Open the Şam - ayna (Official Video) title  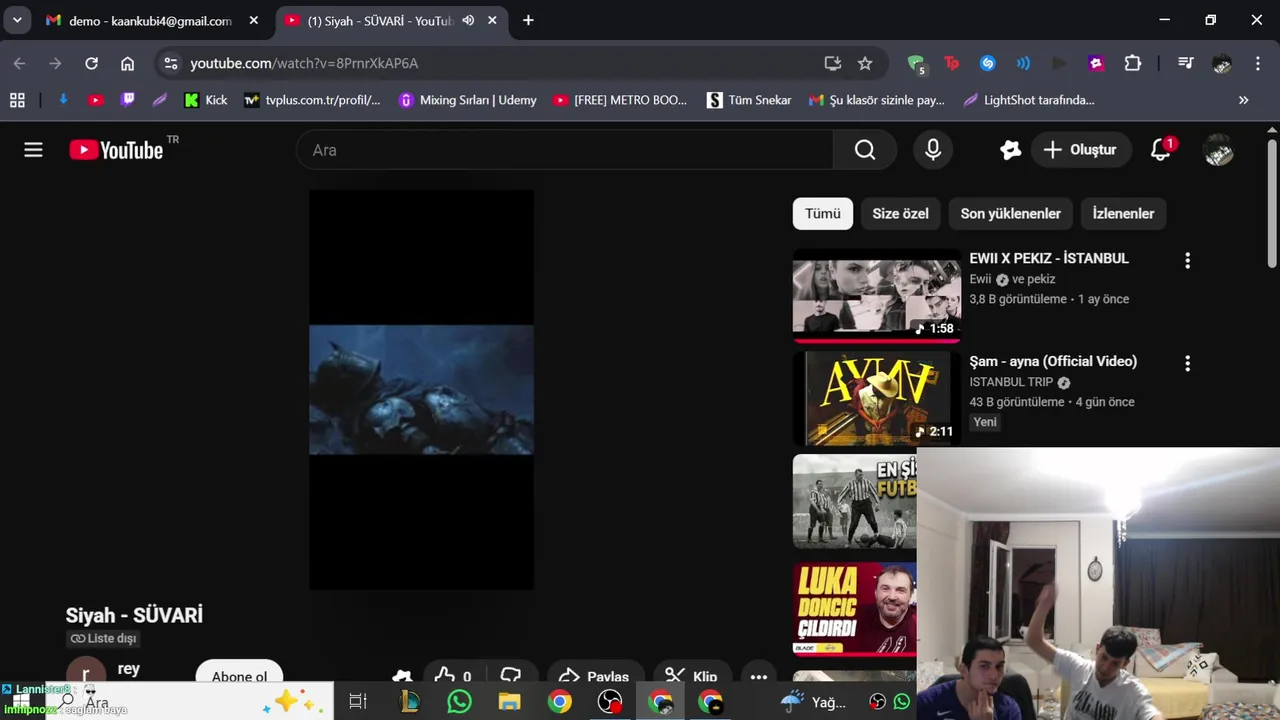tap(1053, 361)
